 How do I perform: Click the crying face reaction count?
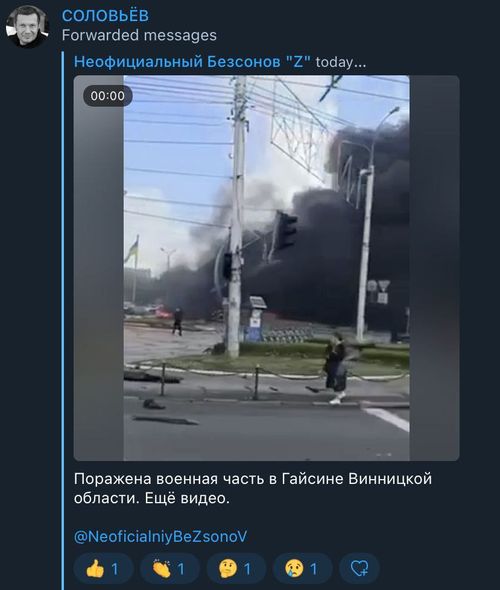[314, 569]
